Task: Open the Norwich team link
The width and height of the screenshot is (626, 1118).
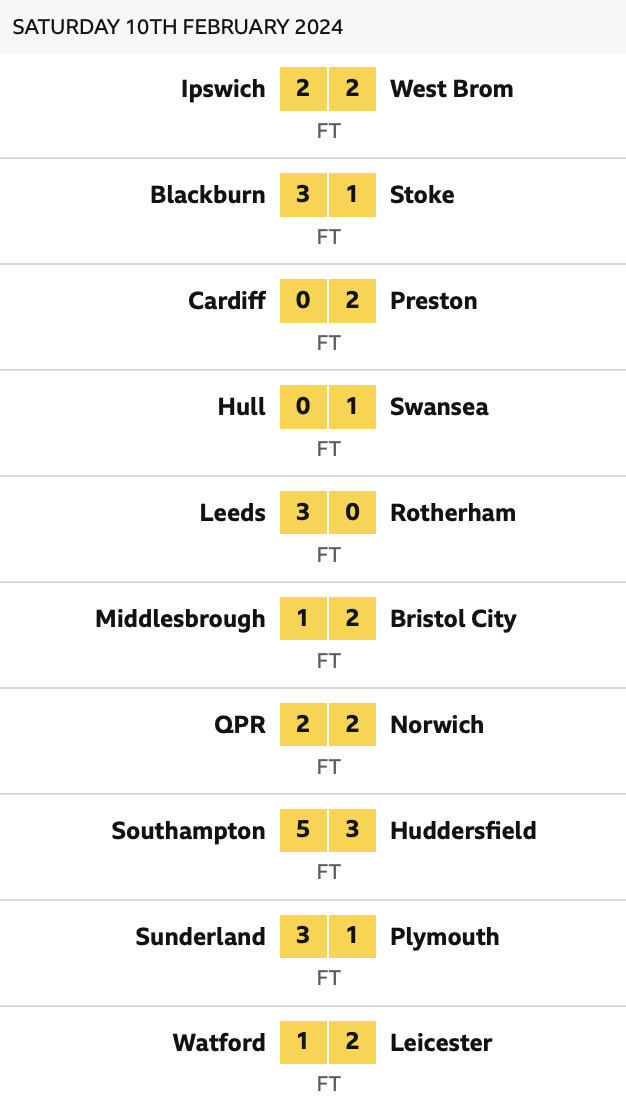Action: pyautogui.click(x=437, y=725)
